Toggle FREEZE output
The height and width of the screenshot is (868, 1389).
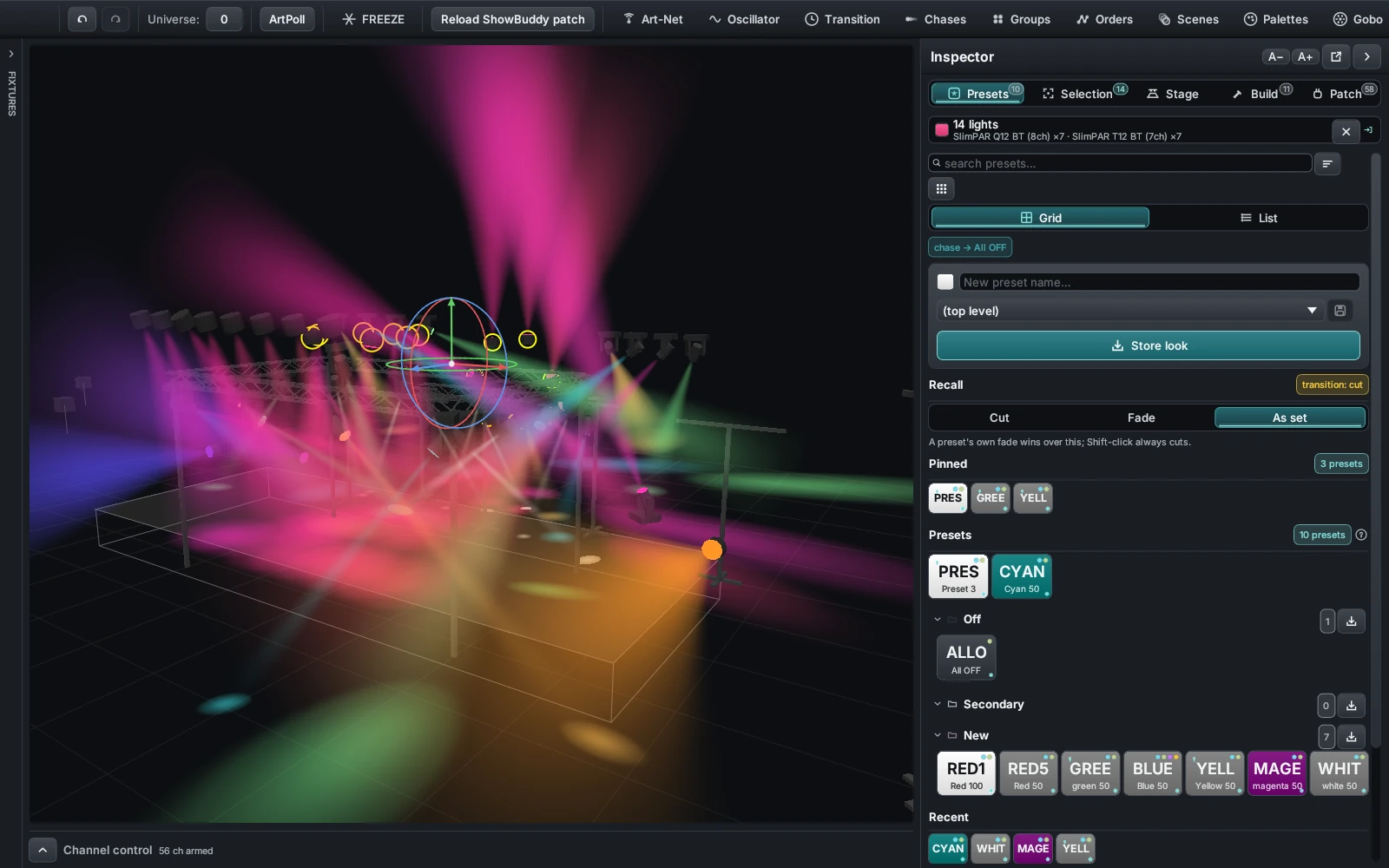coord(373,19)
